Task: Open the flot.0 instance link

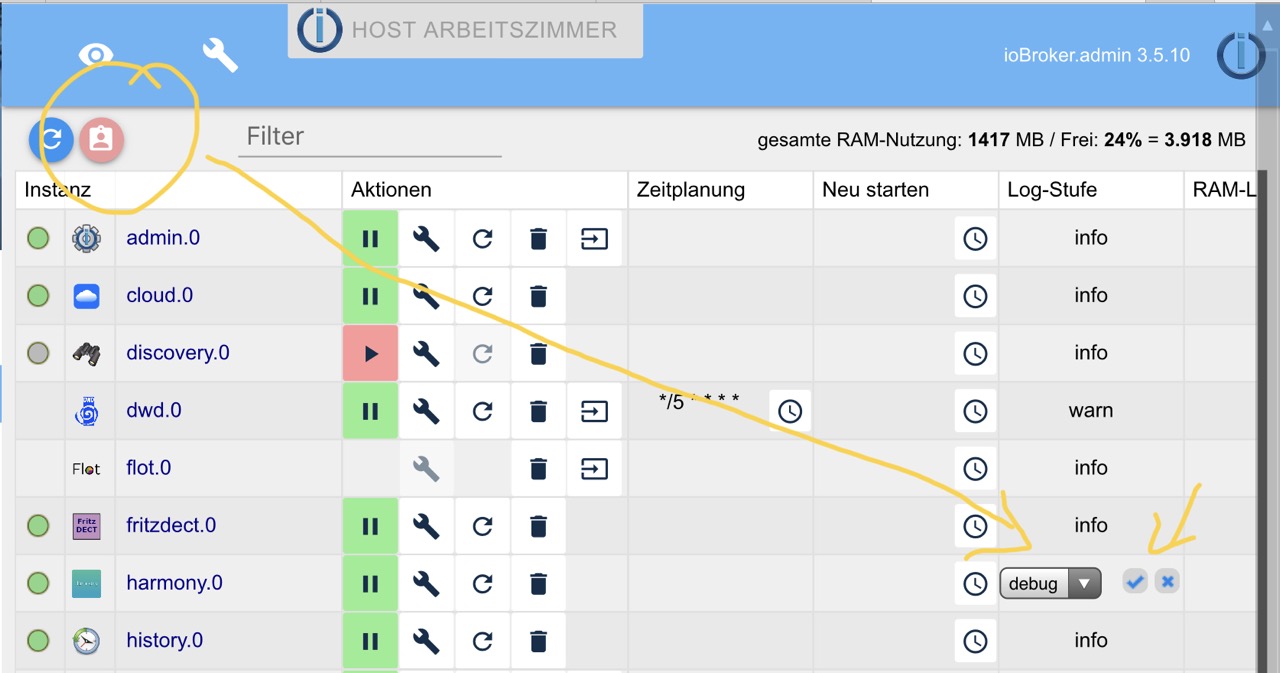Action: (x=149, y=468)
